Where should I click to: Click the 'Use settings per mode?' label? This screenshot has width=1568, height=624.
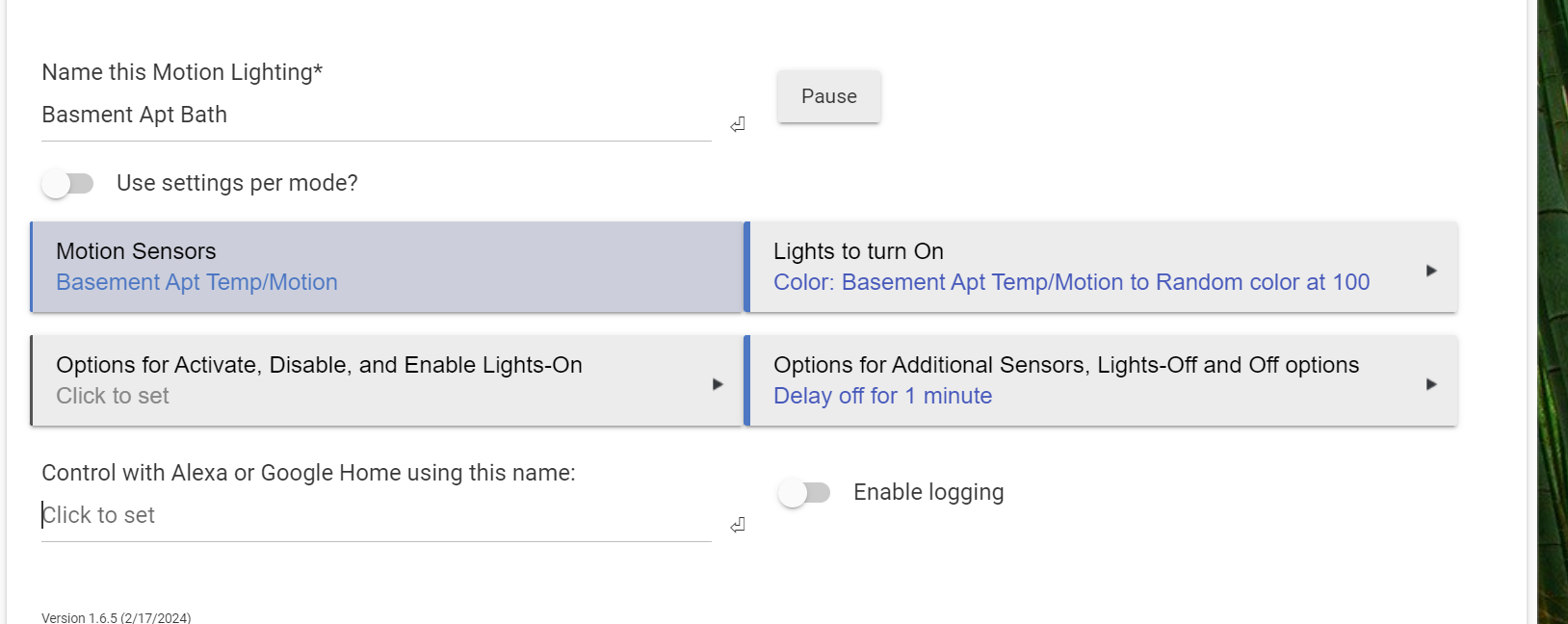pyautogui.click(x=237, y=183)
